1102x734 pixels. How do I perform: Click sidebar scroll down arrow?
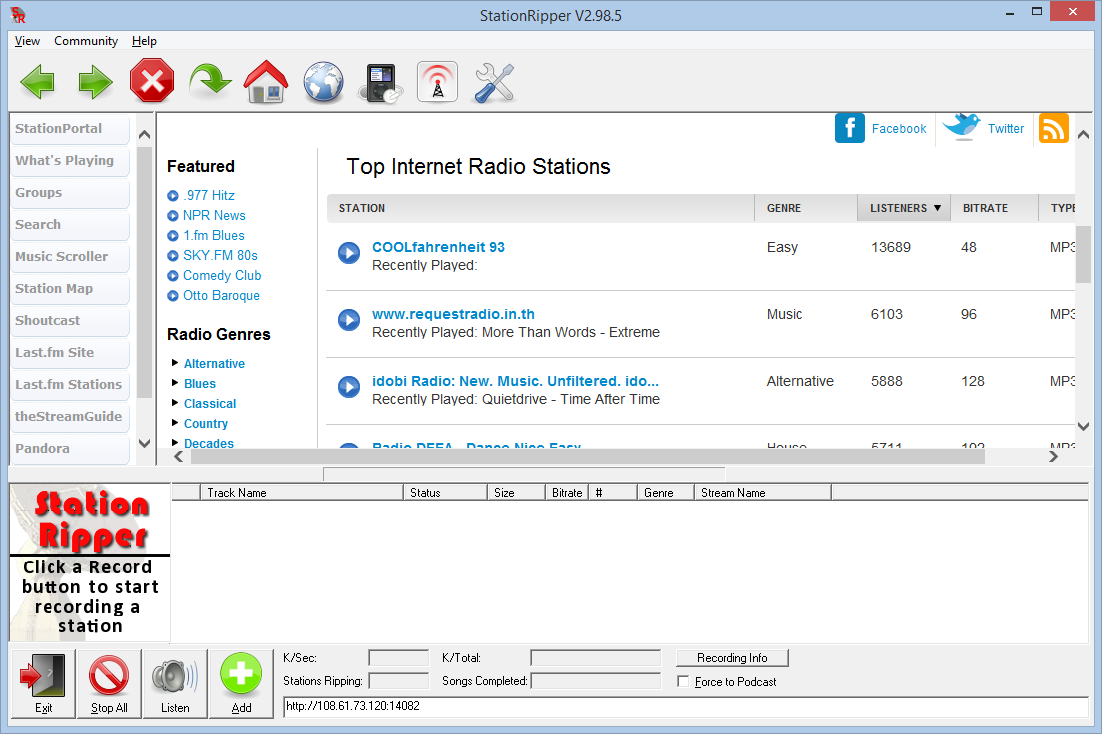tap(144, 444)
